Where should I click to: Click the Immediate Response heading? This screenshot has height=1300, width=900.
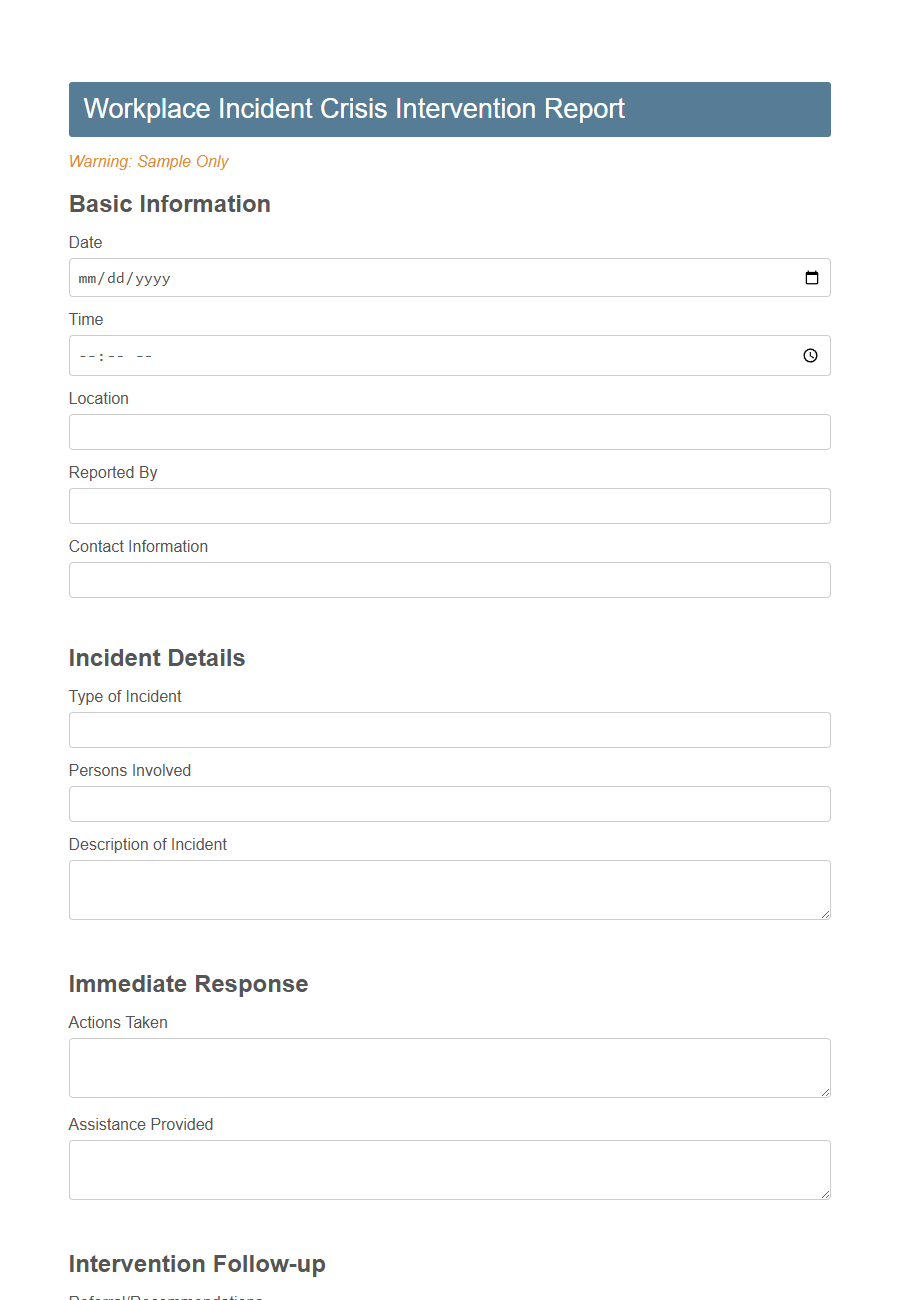[188, 984]
